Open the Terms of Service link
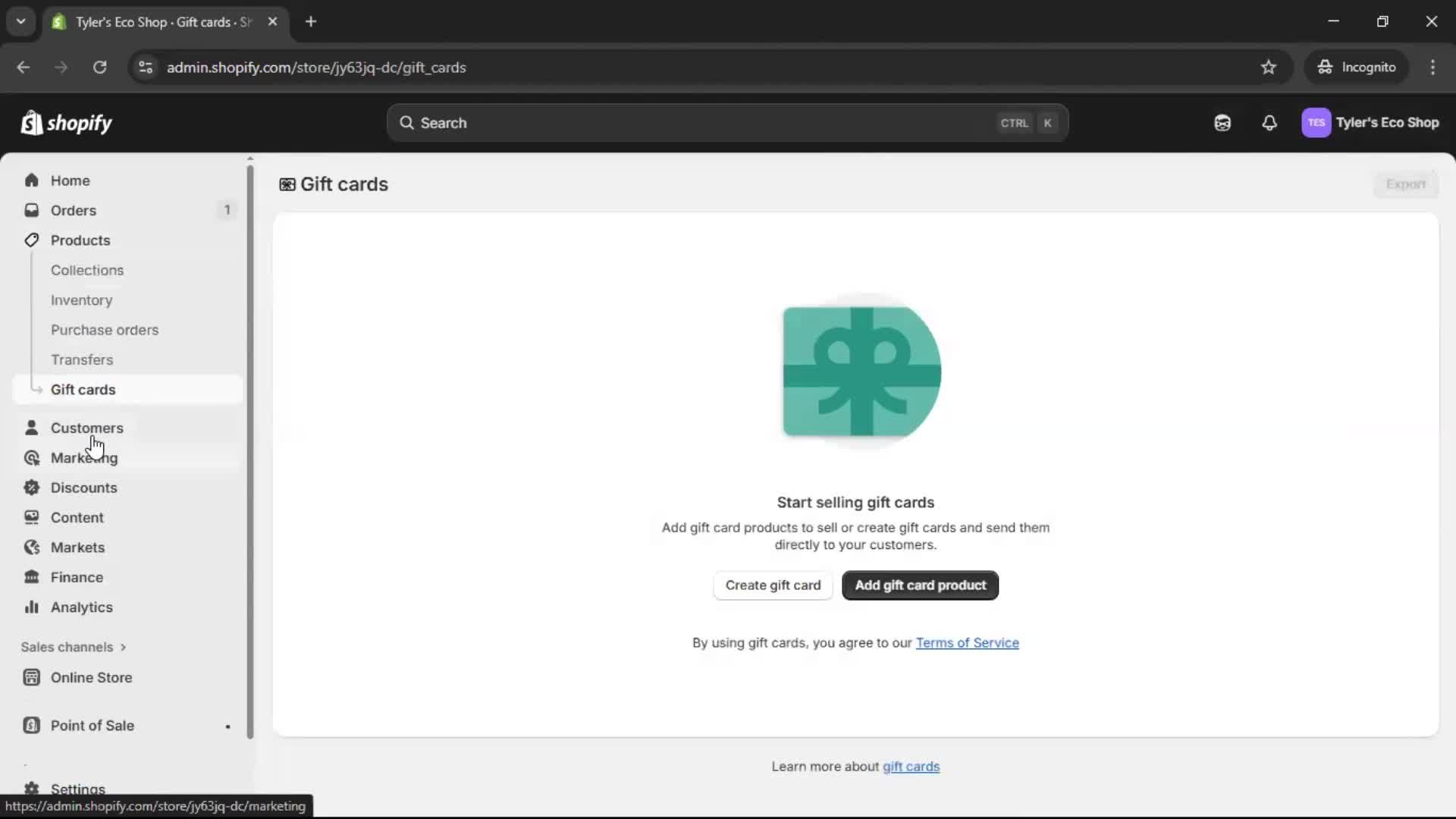Image resolution: width=1456 pixels, height=819 pixels. pos(968,643)
